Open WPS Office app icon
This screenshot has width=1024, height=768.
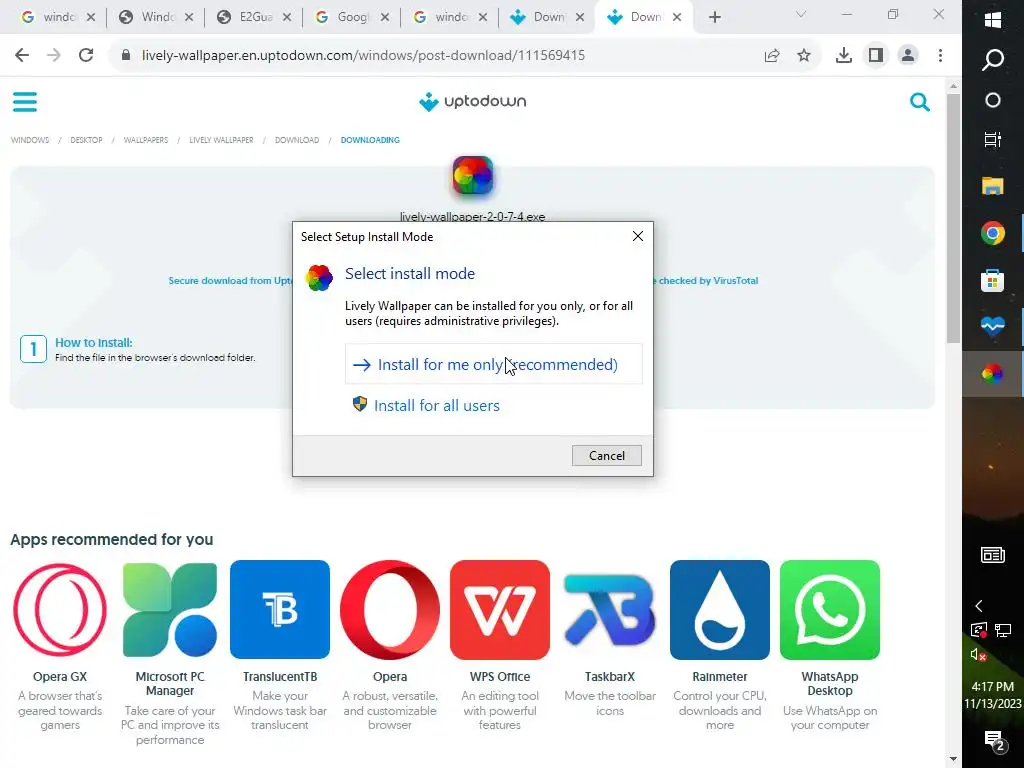point(500,609)
